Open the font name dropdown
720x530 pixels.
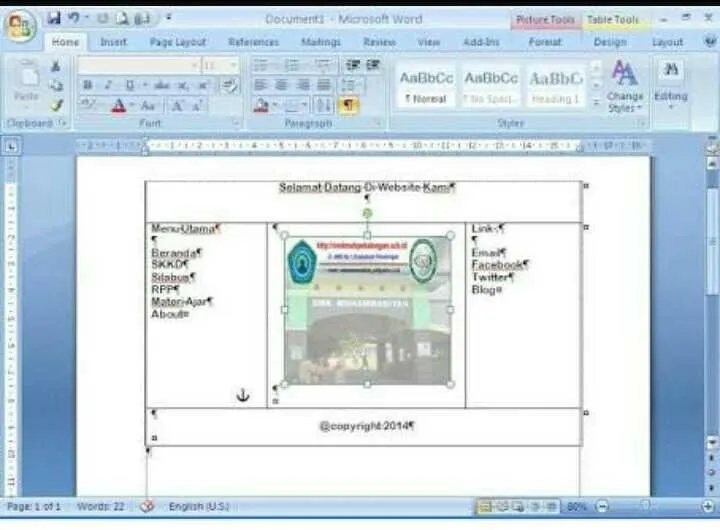(195, 66)
